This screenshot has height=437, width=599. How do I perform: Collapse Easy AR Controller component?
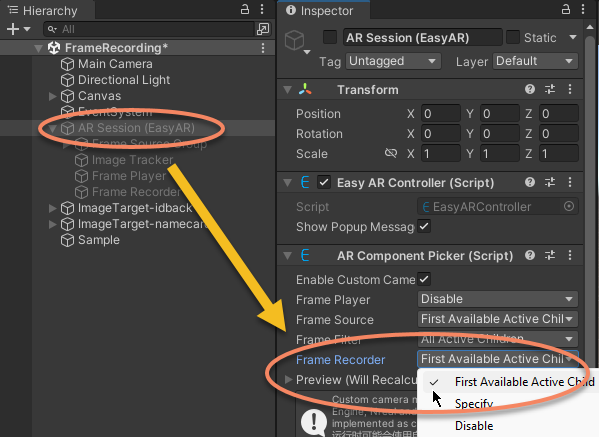(x=287, y=183)
